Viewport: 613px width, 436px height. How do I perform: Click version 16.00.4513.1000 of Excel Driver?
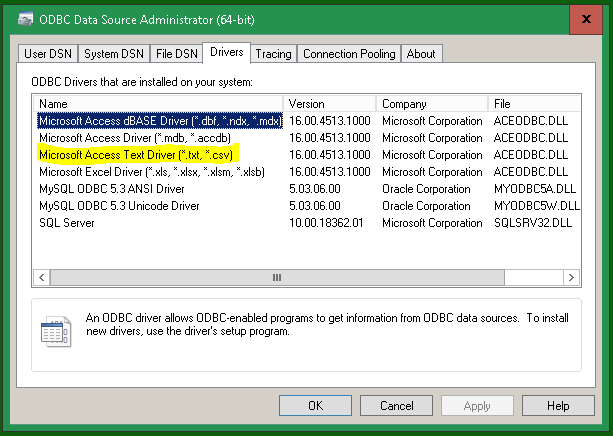[330, 172]
